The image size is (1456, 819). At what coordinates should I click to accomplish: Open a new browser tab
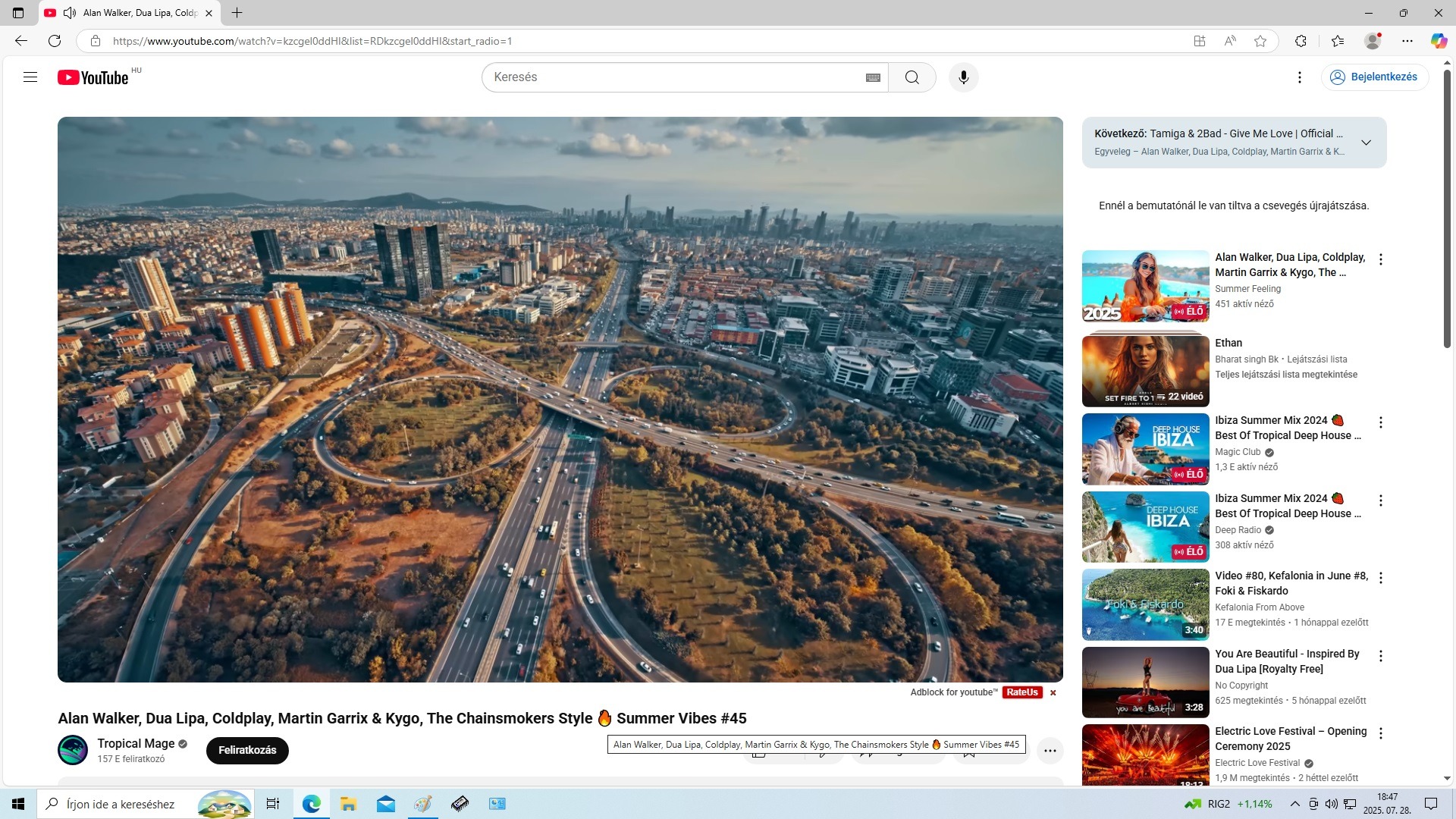pyautogui.click(x=237, y=13)
